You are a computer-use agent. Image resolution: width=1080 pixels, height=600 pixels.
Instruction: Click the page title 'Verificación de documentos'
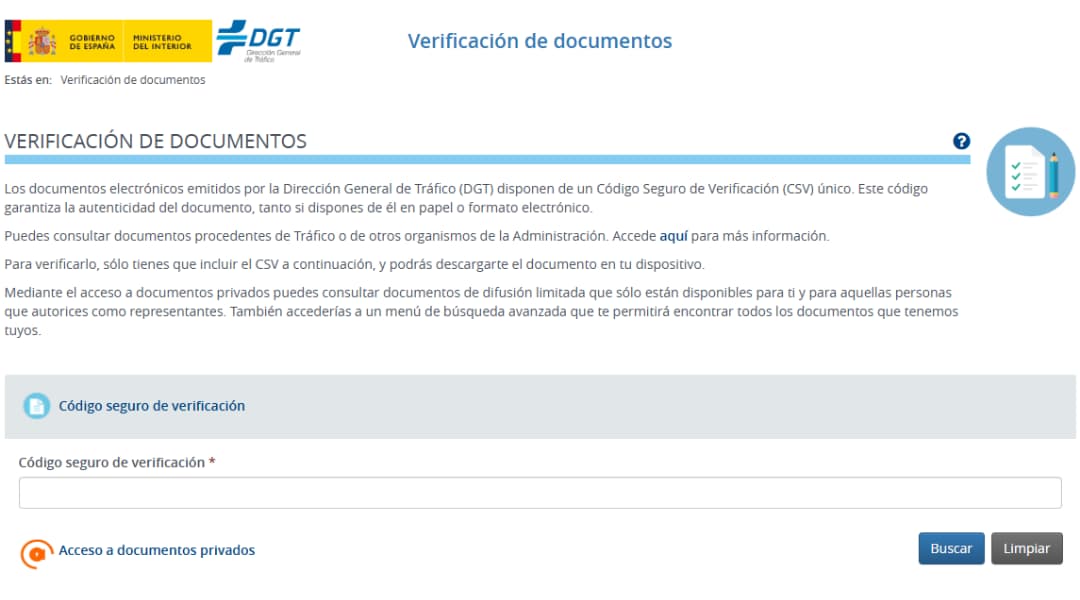[x=540, y=41]
